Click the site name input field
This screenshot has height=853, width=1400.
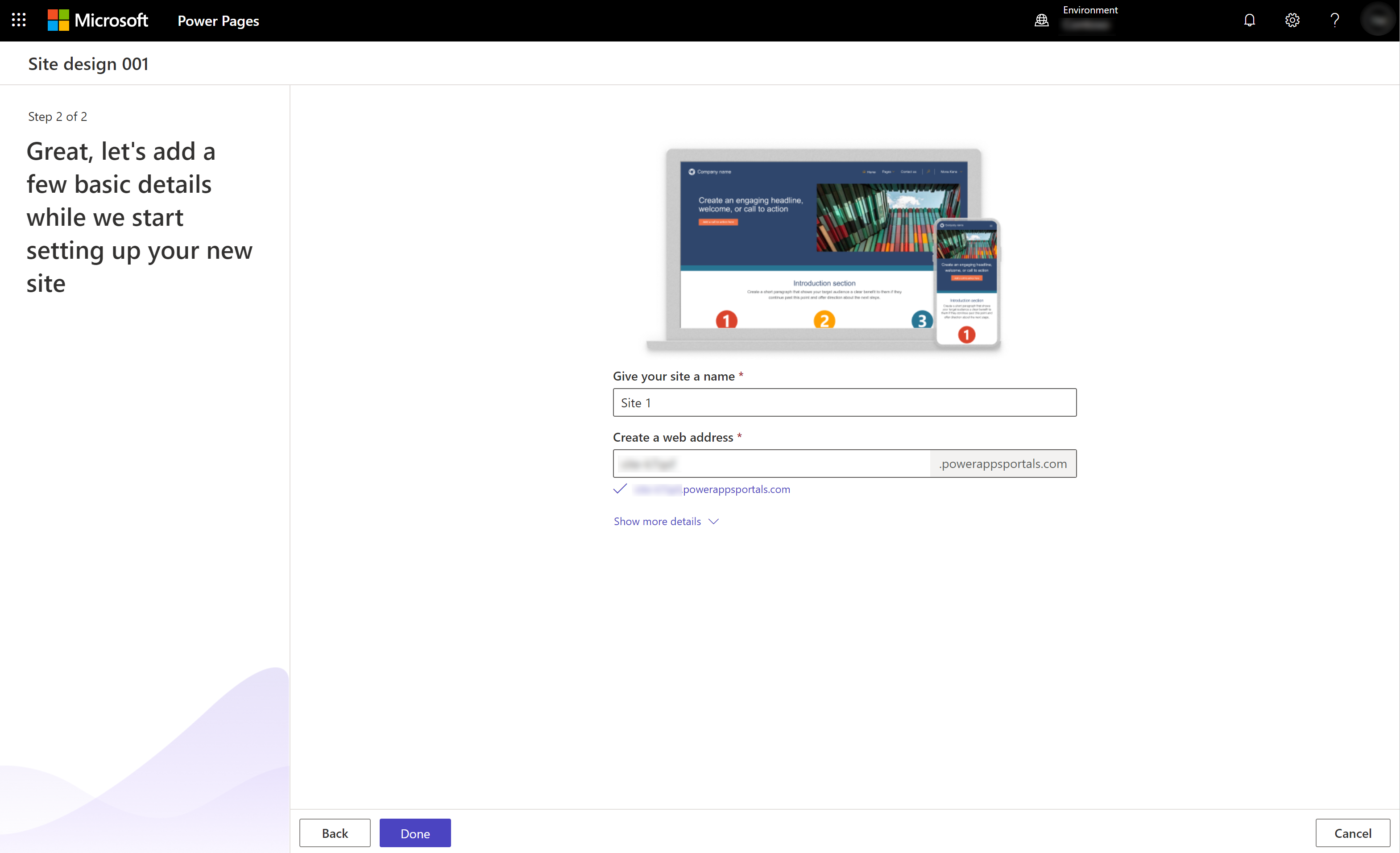pyautogui.click(x=844, y=402)
